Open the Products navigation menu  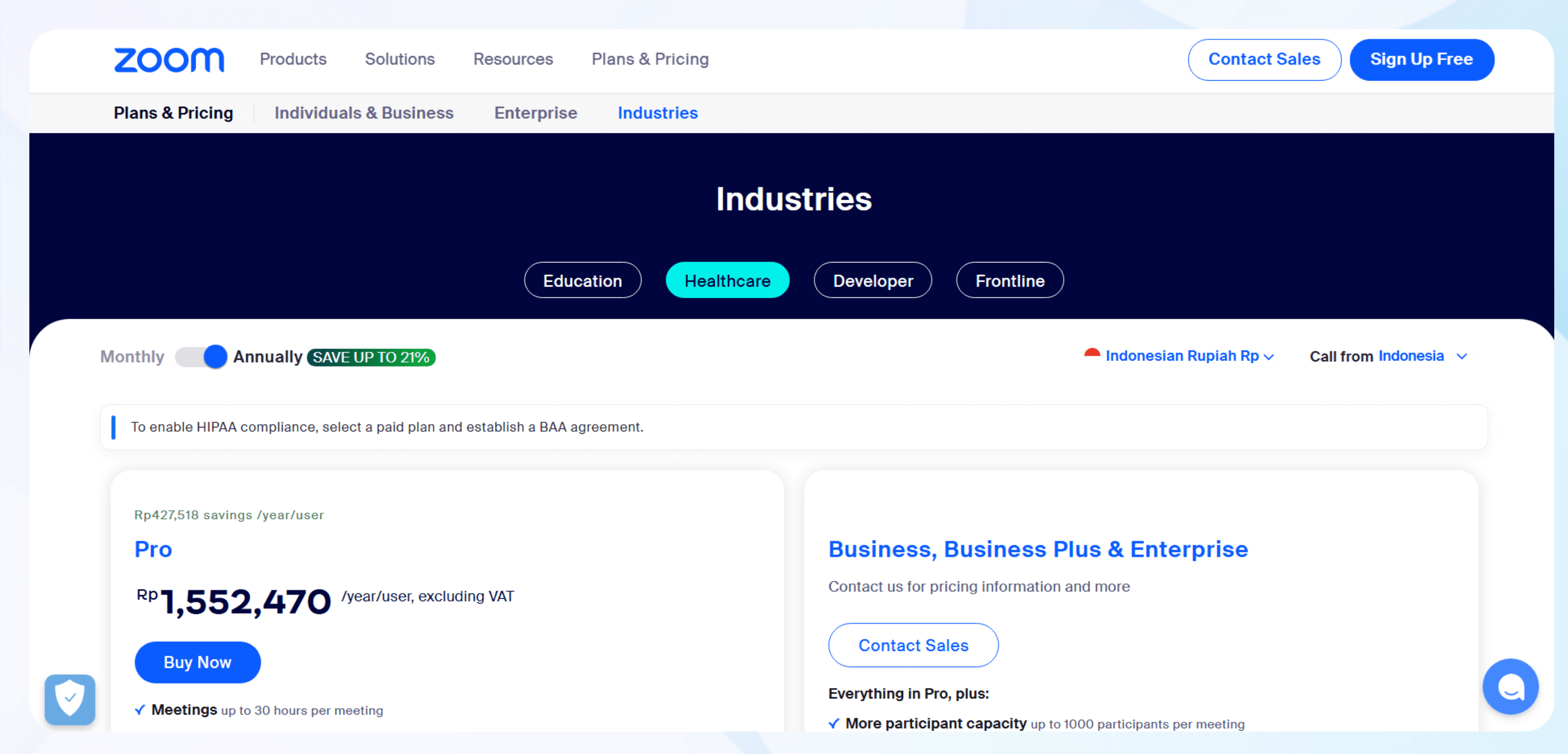pyautogui.click(x=293, y=59)
